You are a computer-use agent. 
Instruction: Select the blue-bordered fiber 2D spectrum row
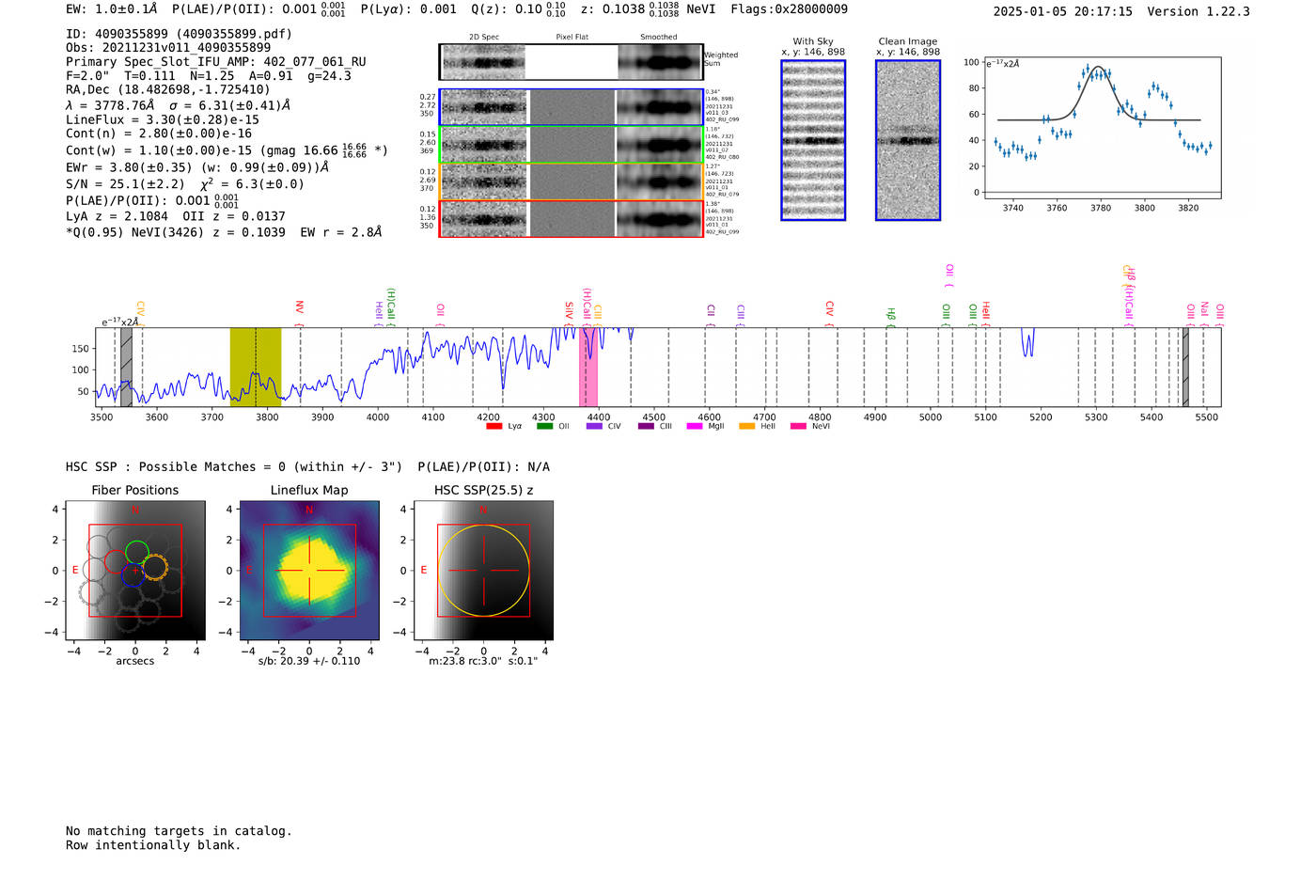572,107
